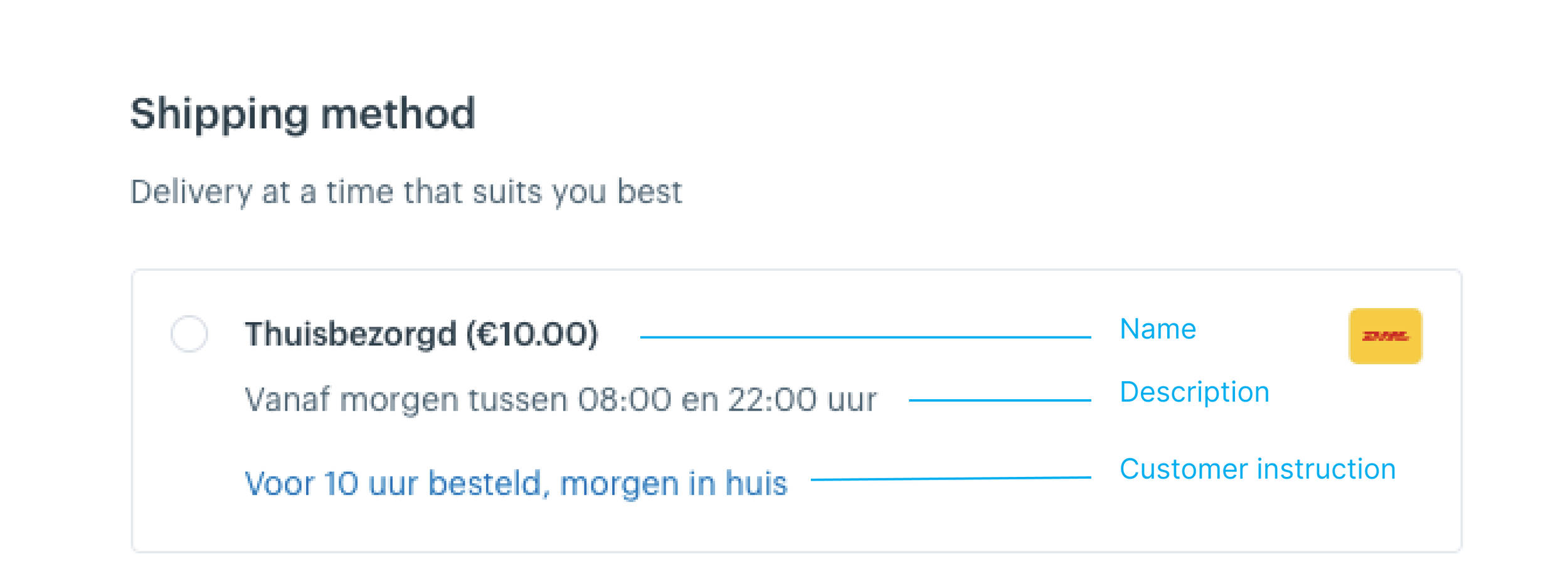
Task: Click the word method in heading
Action: point(398,114)
